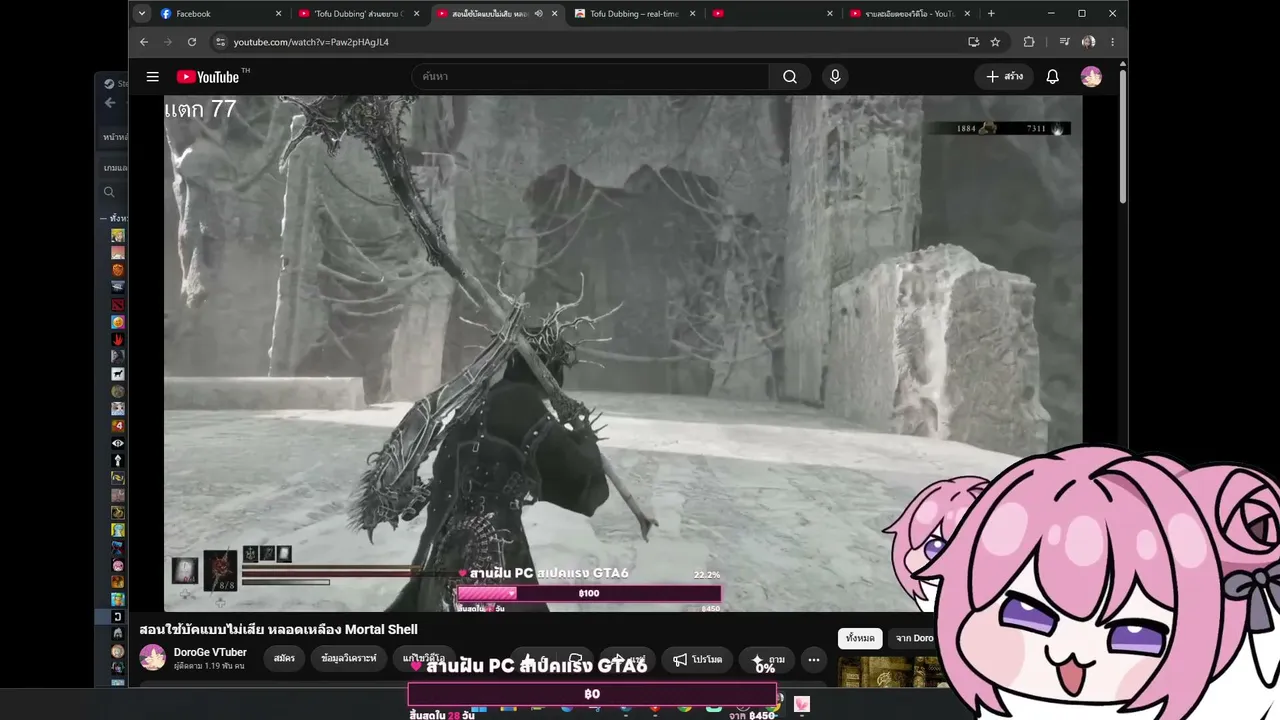1280x720 pixels.
Task: Expand the Chrome tab search dropdown
Action: [x=142, y=14]
